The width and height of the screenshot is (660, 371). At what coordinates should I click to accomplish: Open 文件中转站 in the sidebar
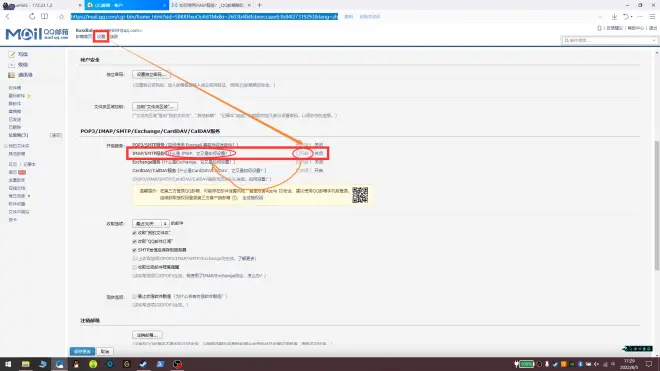19,212
